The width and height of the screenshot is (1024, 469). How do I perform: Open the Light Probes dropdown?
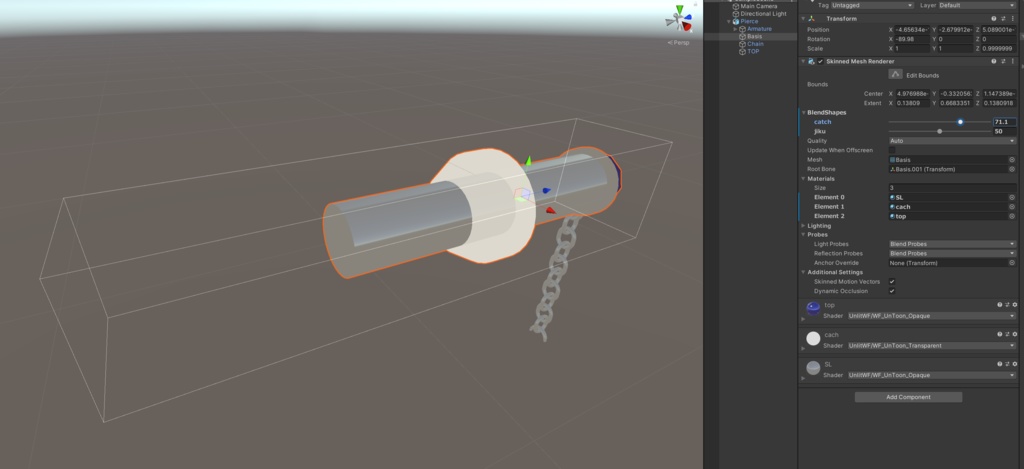coord(952,244)
